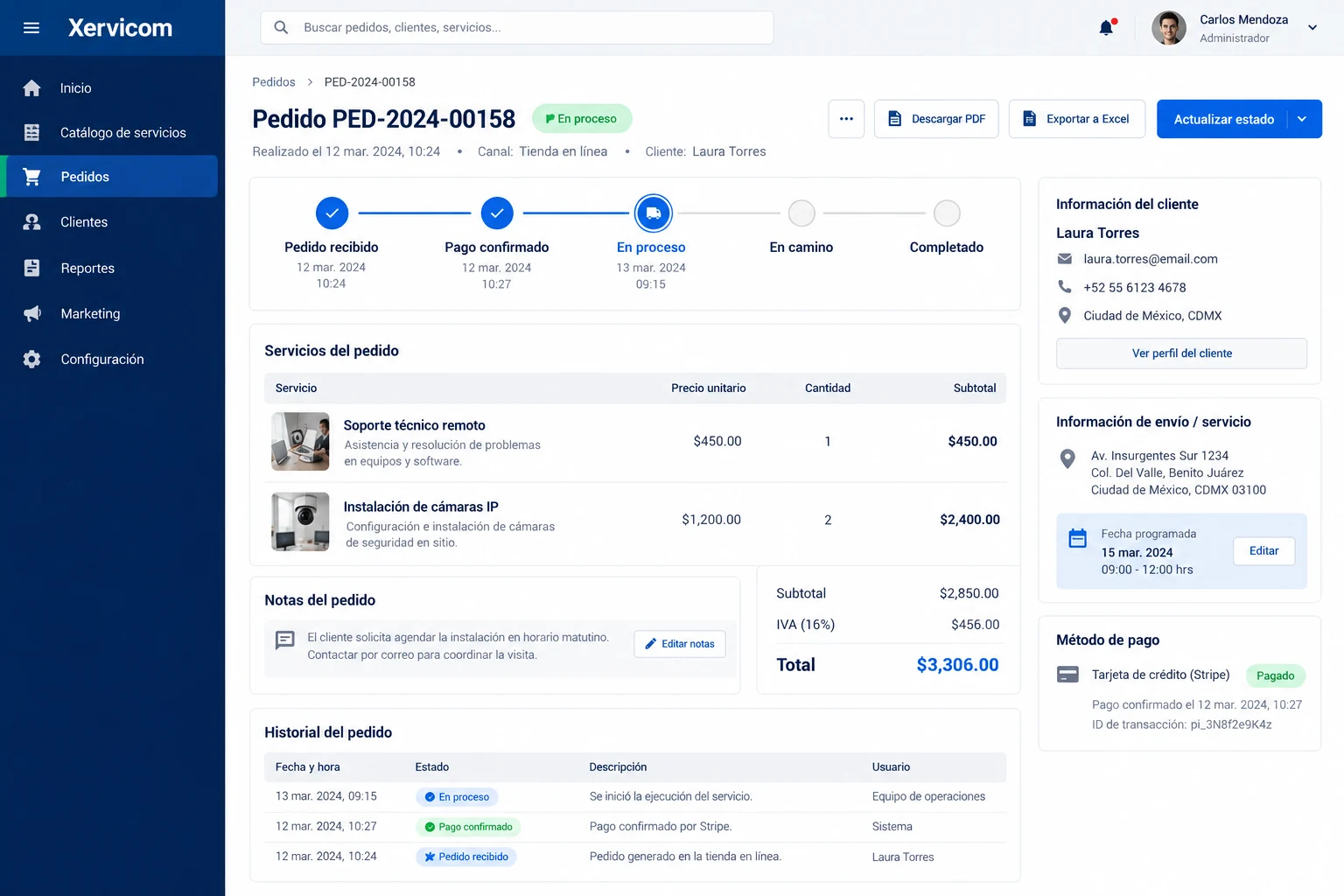Click the phone icon next to customer number
Viewport: 1344px width, 896px height.
point(1065,287)
